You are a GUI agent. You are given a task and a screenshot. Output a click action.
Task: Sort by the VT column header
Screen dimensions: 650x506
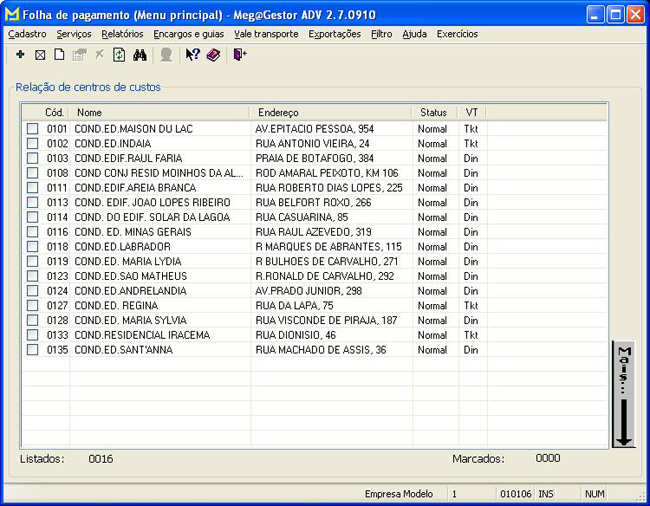point(472,112)
